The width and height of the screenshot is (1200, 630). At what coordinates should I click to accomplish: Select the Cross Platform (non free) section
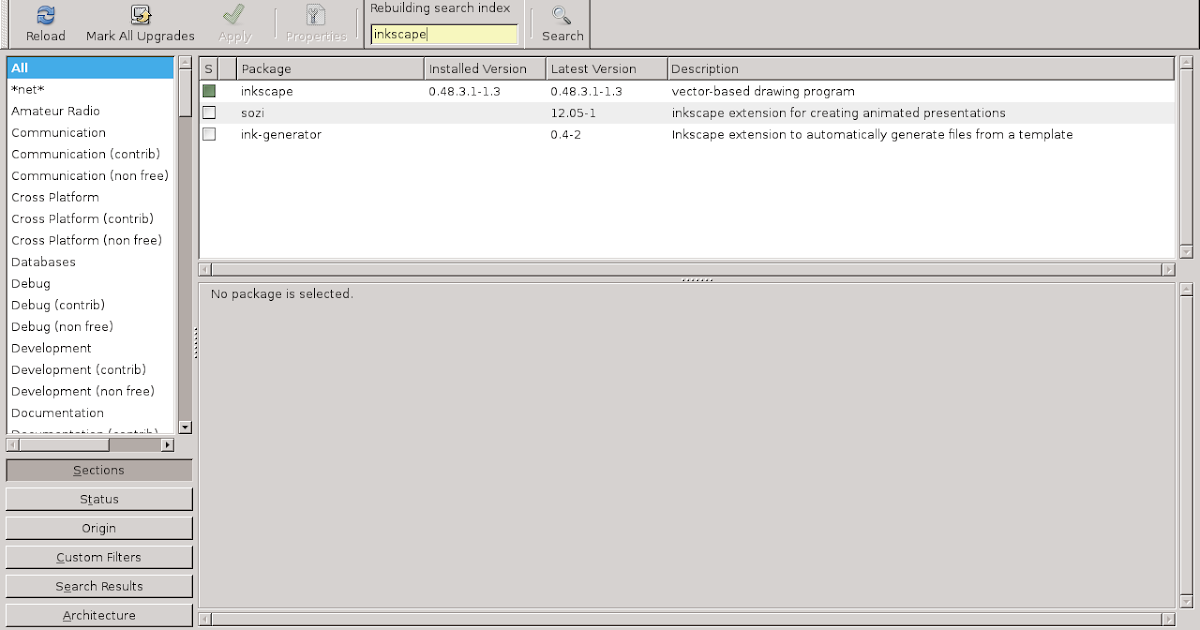coord(90,240)
